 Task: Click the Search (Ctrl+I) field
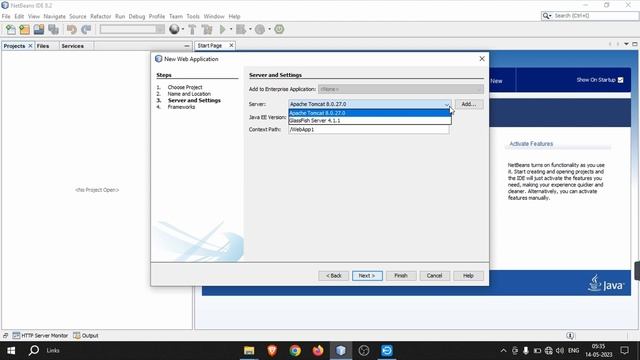click(595, 16)
